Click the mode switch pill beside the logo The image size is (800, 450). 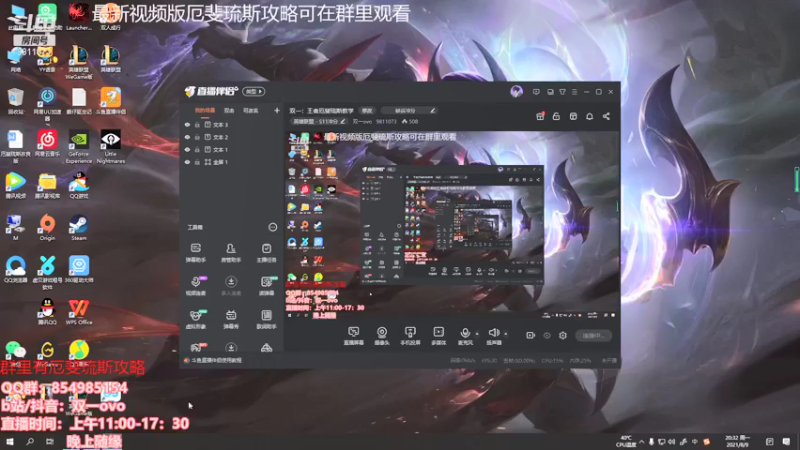[254, 92]
